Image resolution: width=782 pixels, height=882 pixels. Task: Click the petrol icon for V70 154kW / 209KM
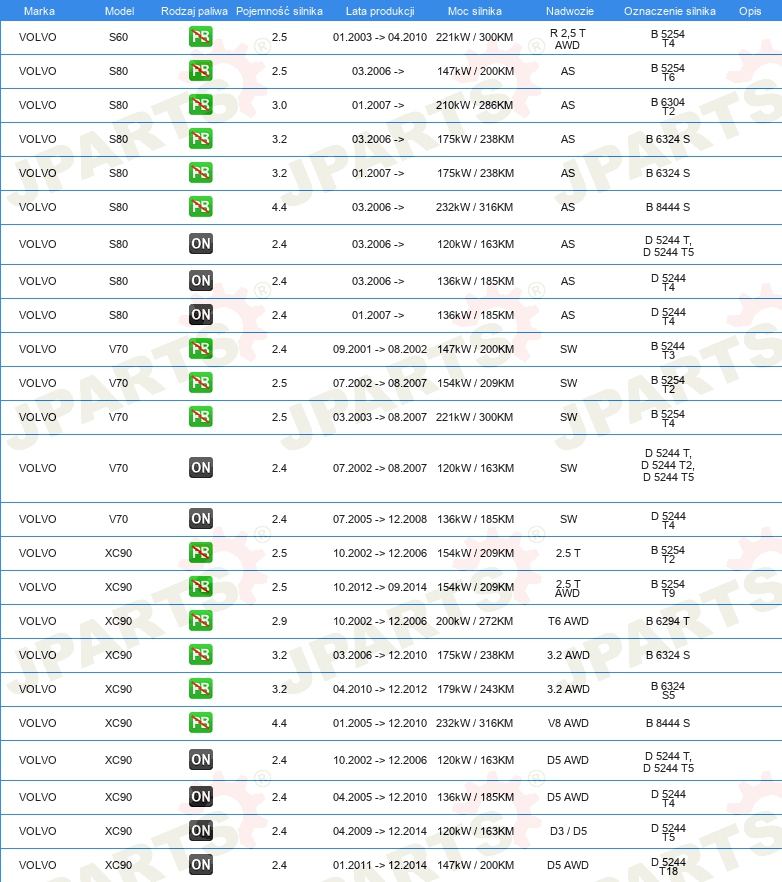(x=201, y=382)
